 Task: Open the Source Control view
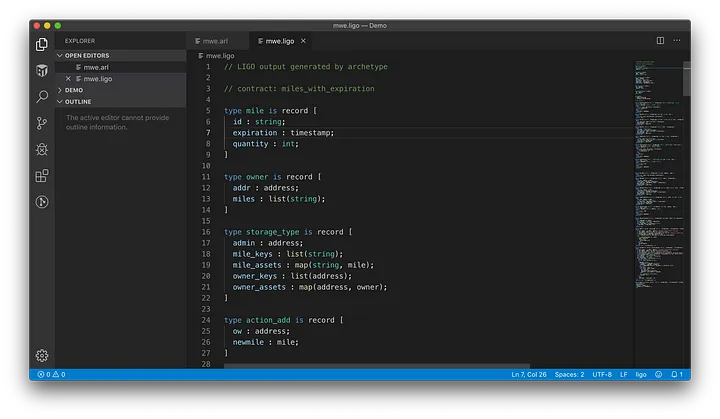pyautogui.click(x=42, y=123)
